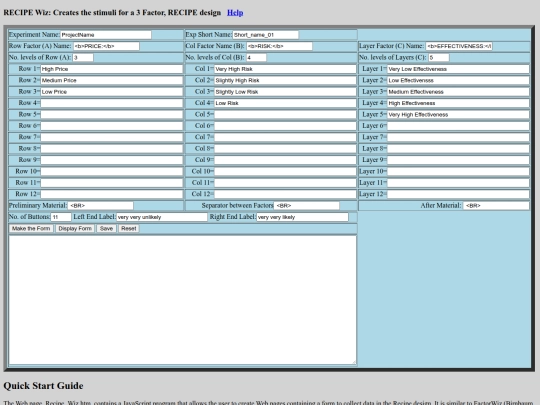Viewport: 540px width, 405px height.
Task: Click the empty Col 5 field
Action: pyautogui.click(x=285, y=114)
